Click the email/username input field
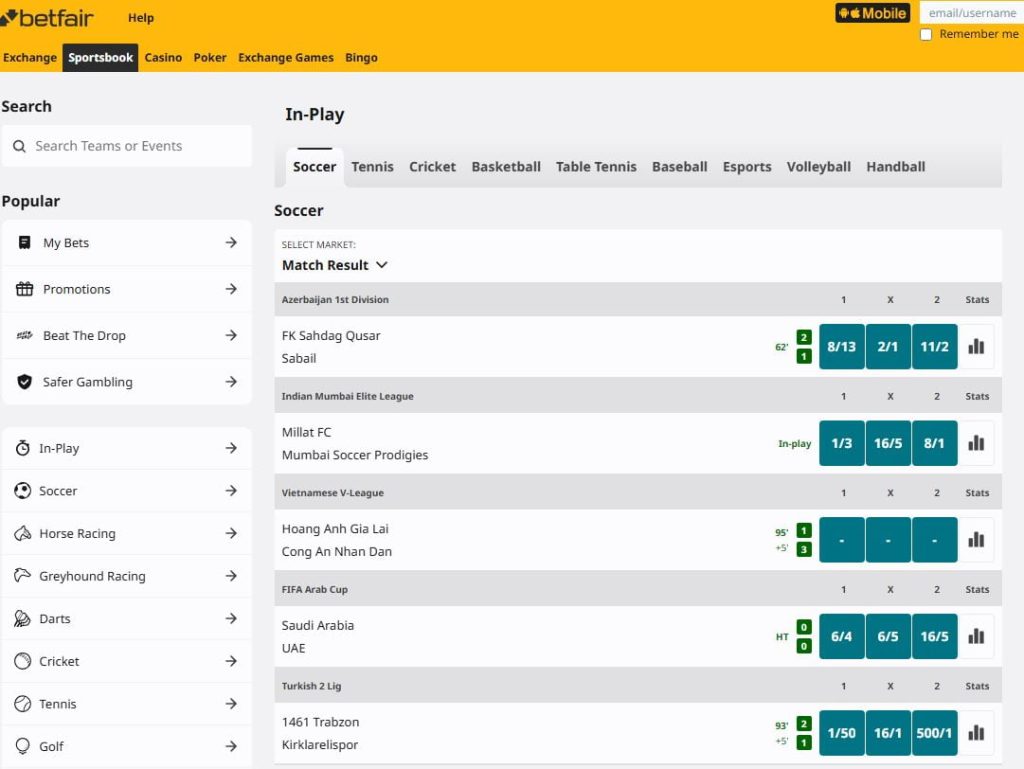The width and height of the screenshot is (1024, 769). tap(972, 12)
